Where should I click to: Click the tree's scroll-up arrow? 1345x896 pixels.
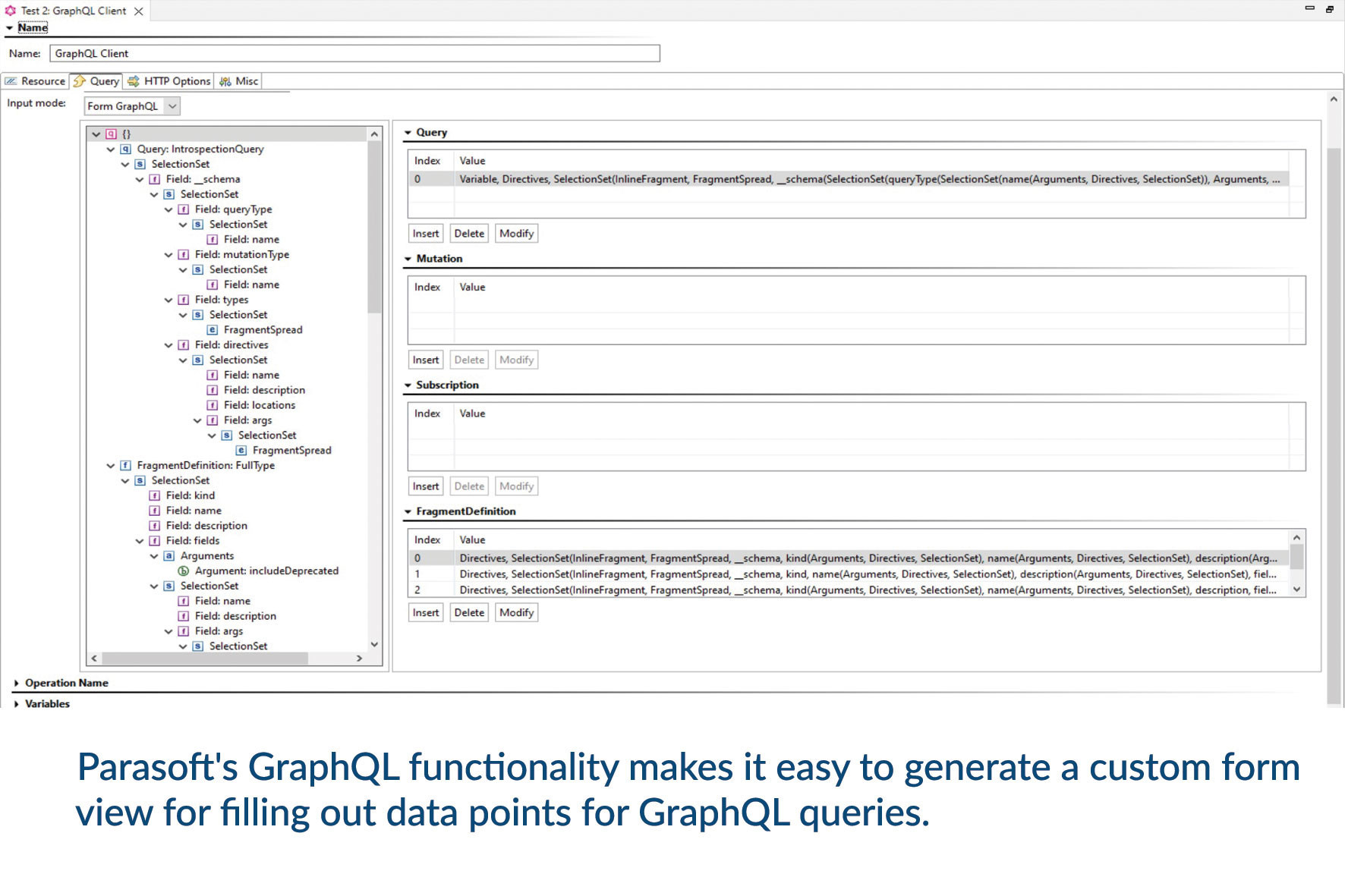pos(374,134)
